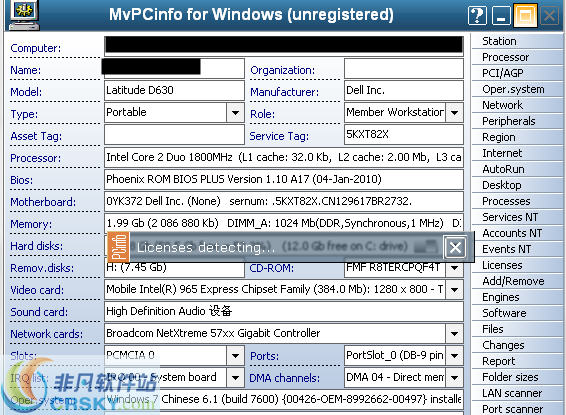Click the Network cards: label
This screenshot has height=415, width=566.
[x=46, y=334]
